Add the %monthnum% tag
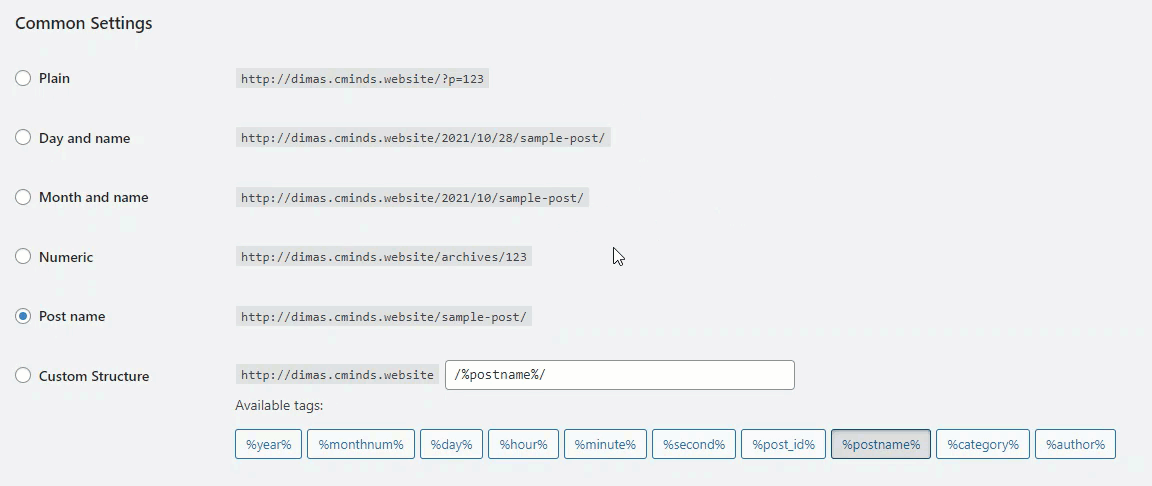 coord(361,444)
